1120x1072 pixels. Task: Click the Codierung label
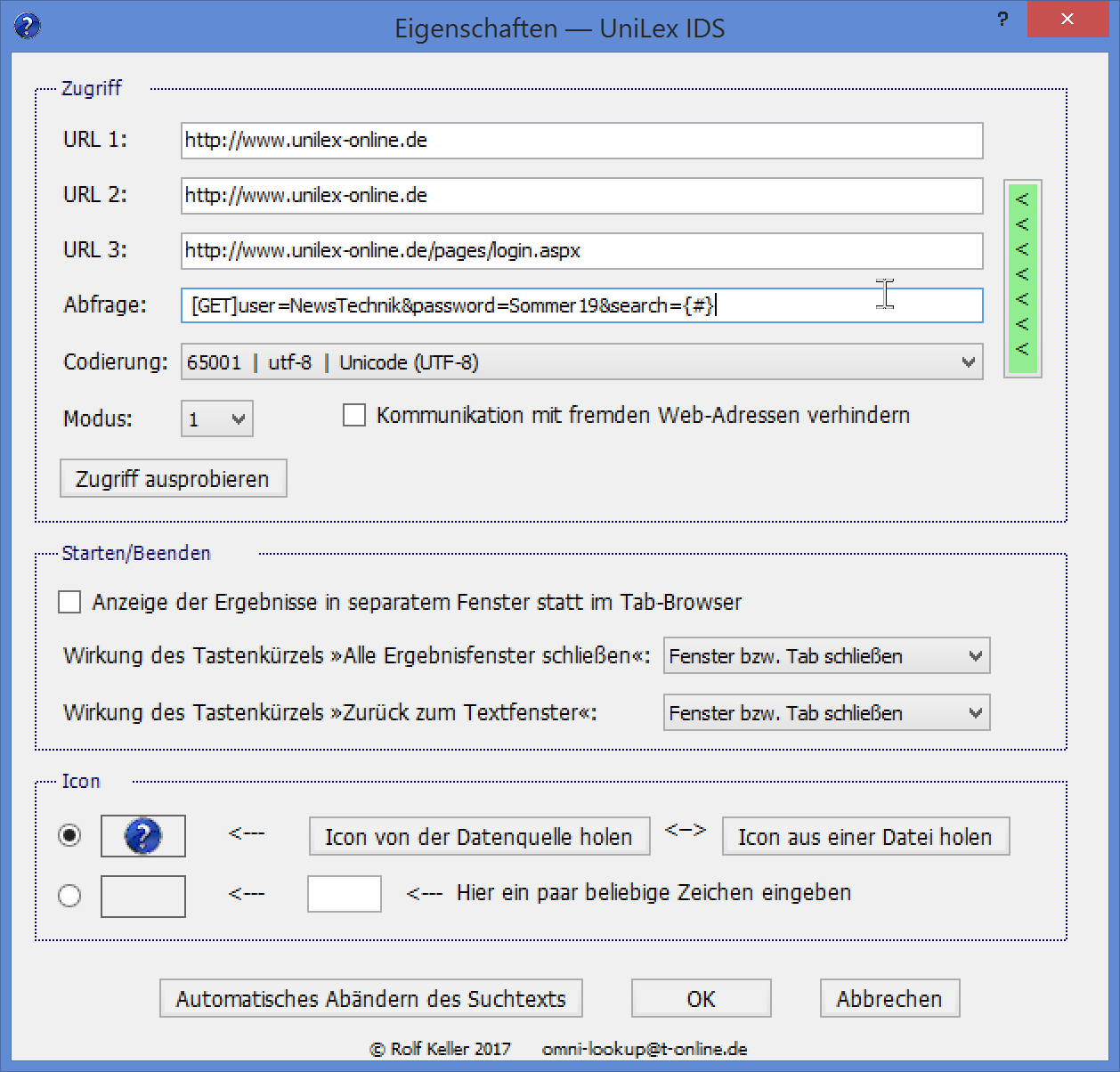(x=116, y=362)
